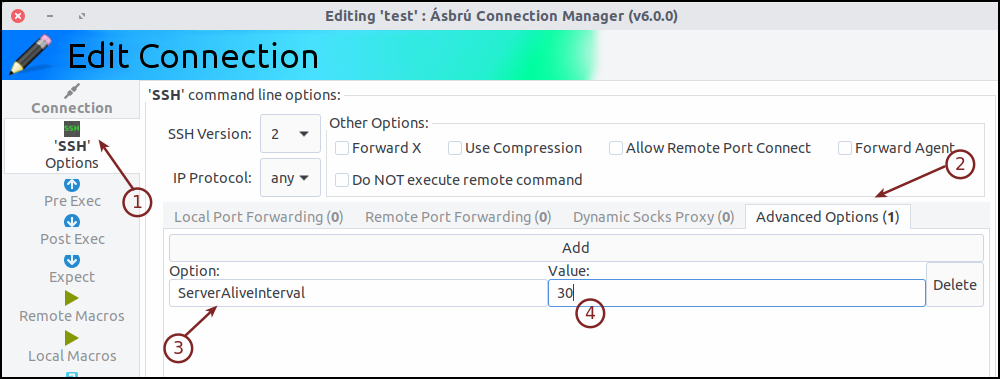
Task: Delete the ServerAliveInterval option row
Action: click(955, 285)
